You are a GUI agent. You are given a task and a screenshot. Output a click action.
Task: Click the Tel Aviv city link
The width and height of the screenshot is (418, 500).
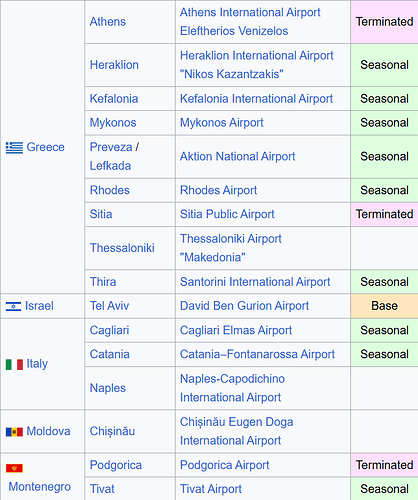coord(109,306)
